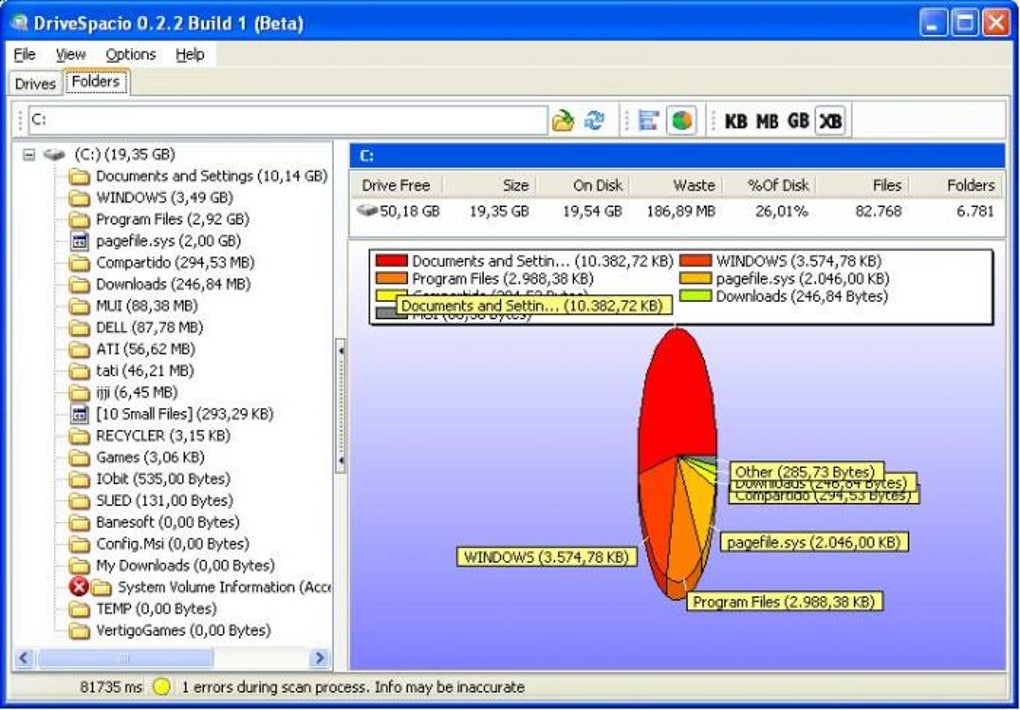This screenshot has width=1020, height=710.
Task: Open the View menu
Action: [x=70, y=55]
